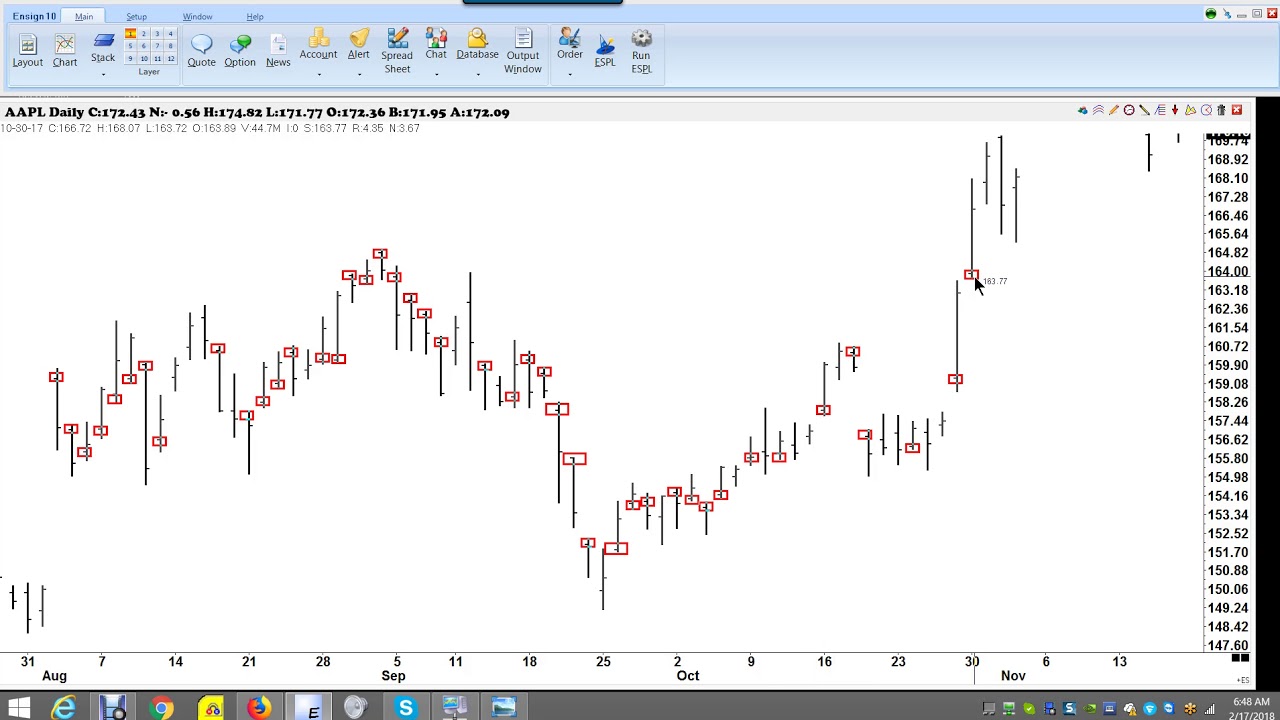Screen dimensions: 1280x720
Task: Open Windows Start menu
Action: click(18, 709)
